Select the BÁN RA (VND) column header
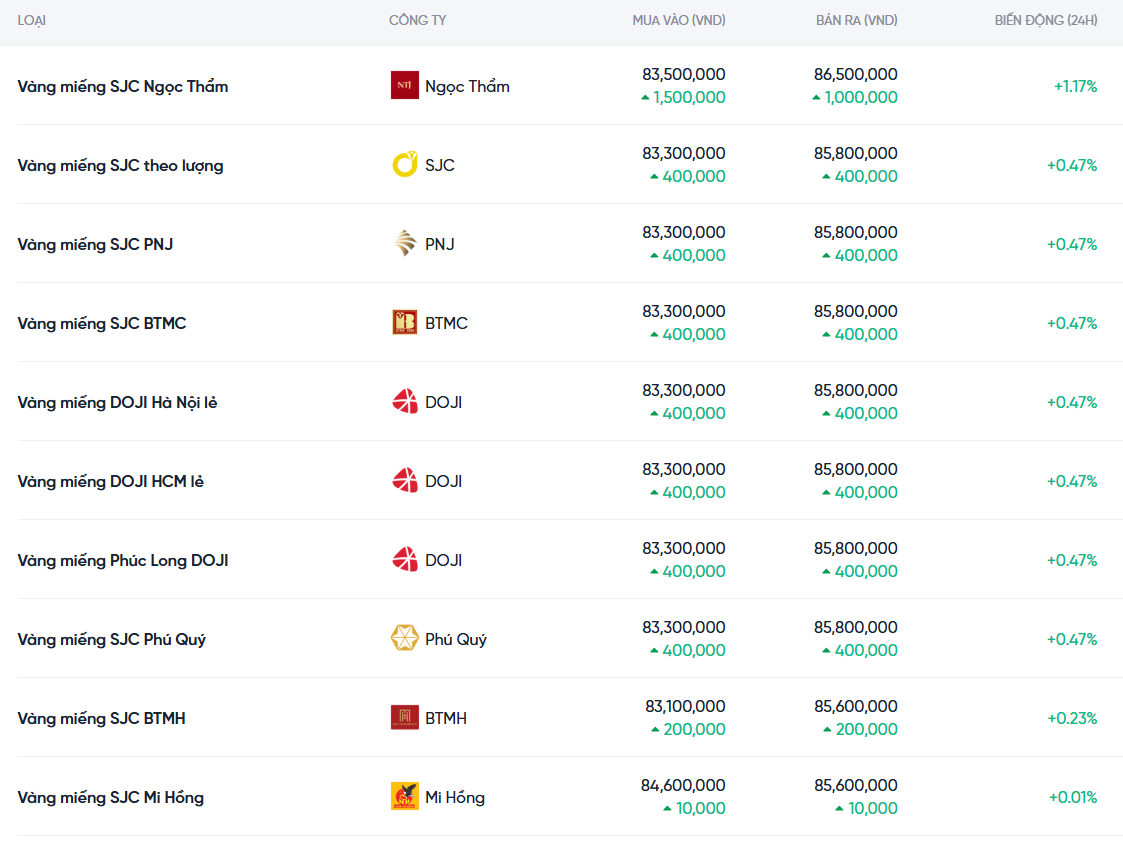 point(857,21)
